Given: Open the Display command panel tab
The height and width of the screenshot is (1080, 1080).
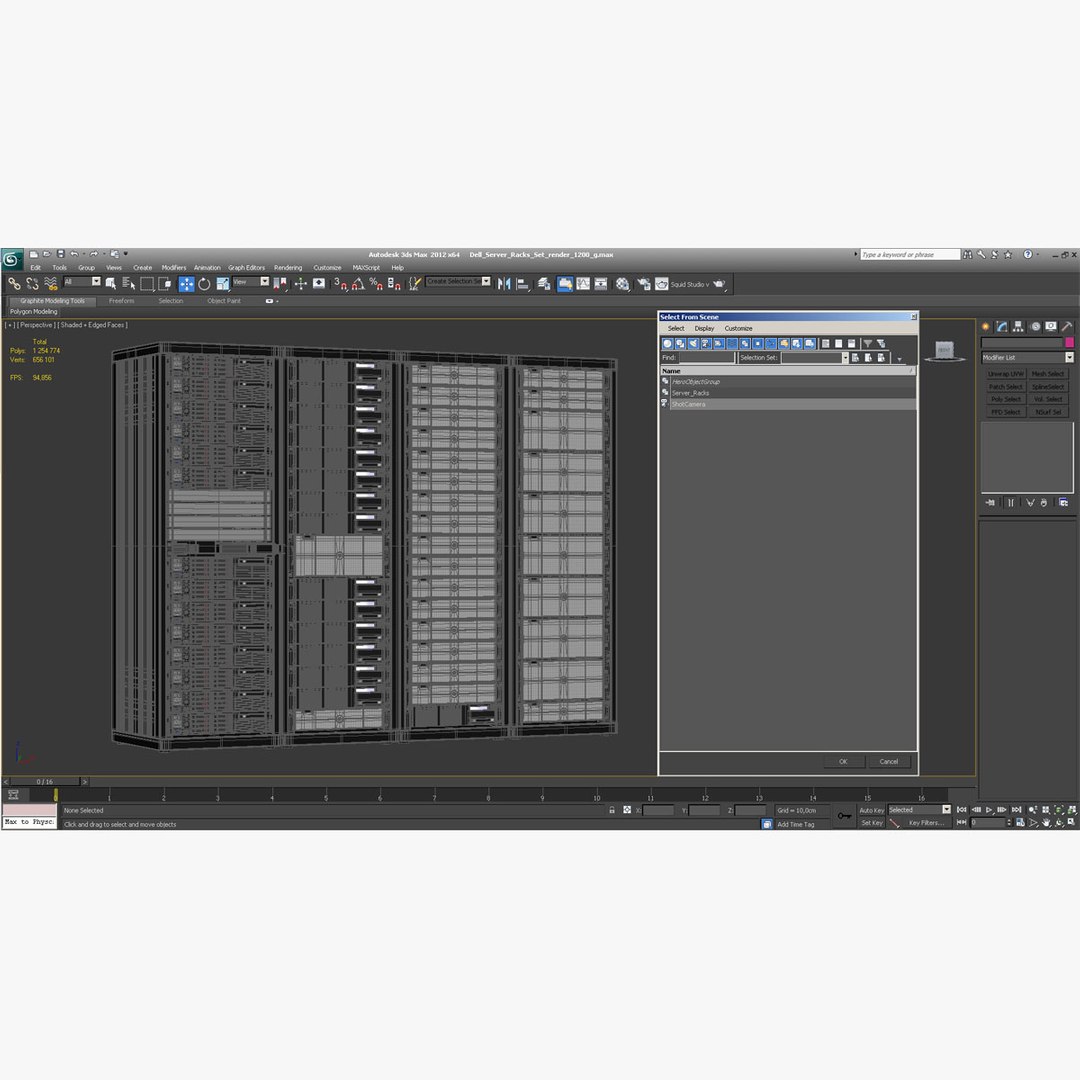Looking at the screenshot, I should click(1050, 326).
